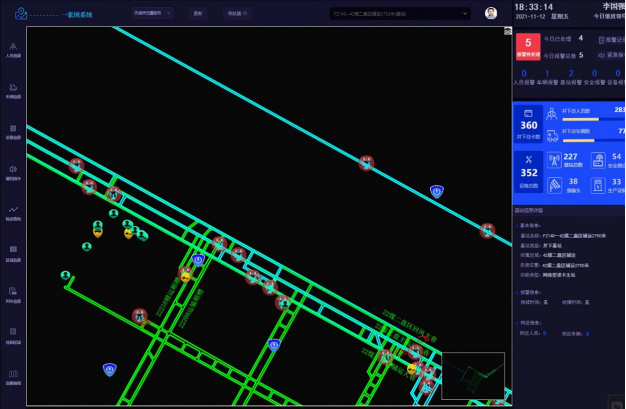This screenshot has height=409, width=626.
Task: Open the speaker 通知指令 sidebar icon
Action: pyautogui.click(x=13, y=169)
